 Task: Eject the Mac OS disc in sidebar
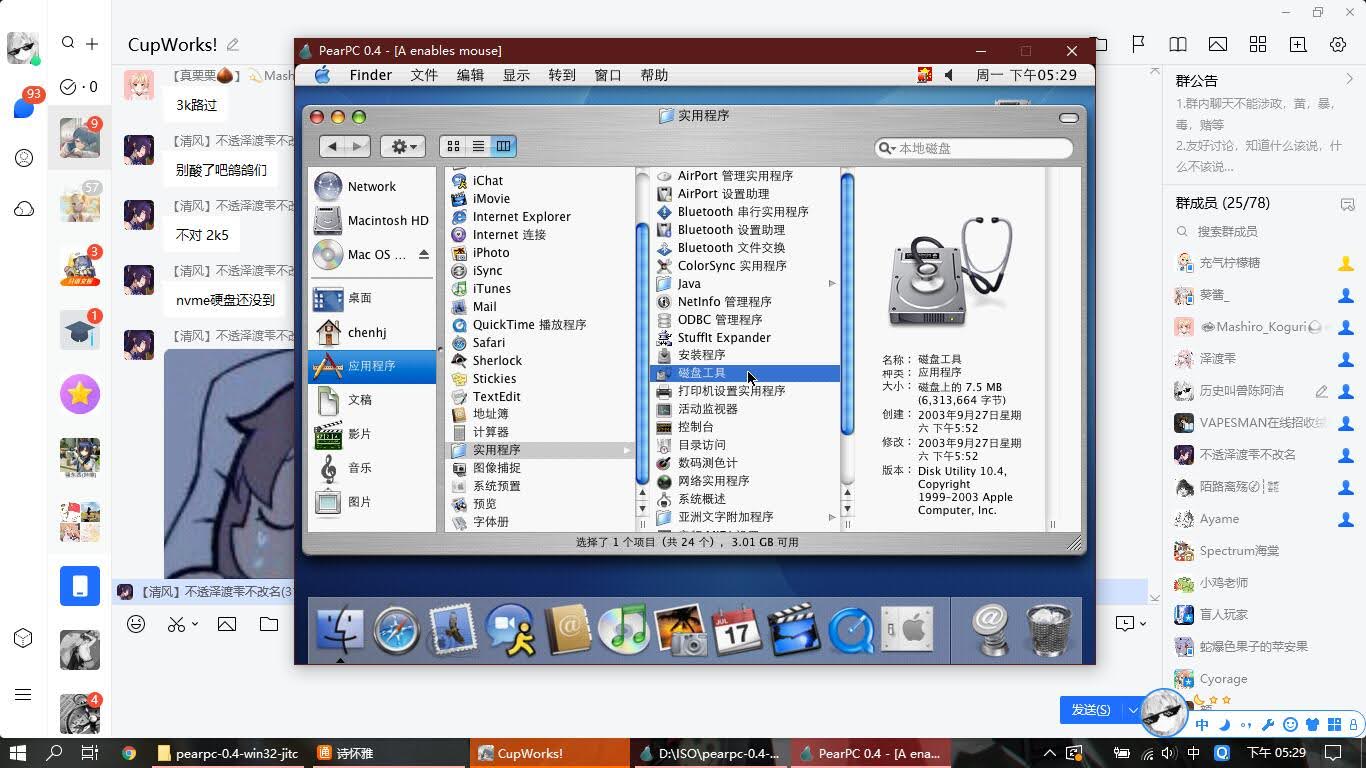pyautogui.click(x=424, y=254)
